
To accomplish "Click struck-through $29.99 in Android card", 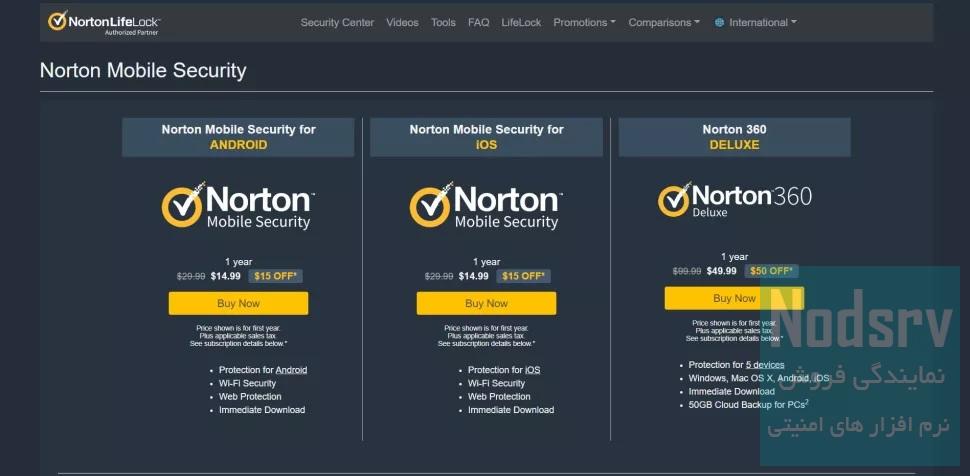I will coord(191,276).
